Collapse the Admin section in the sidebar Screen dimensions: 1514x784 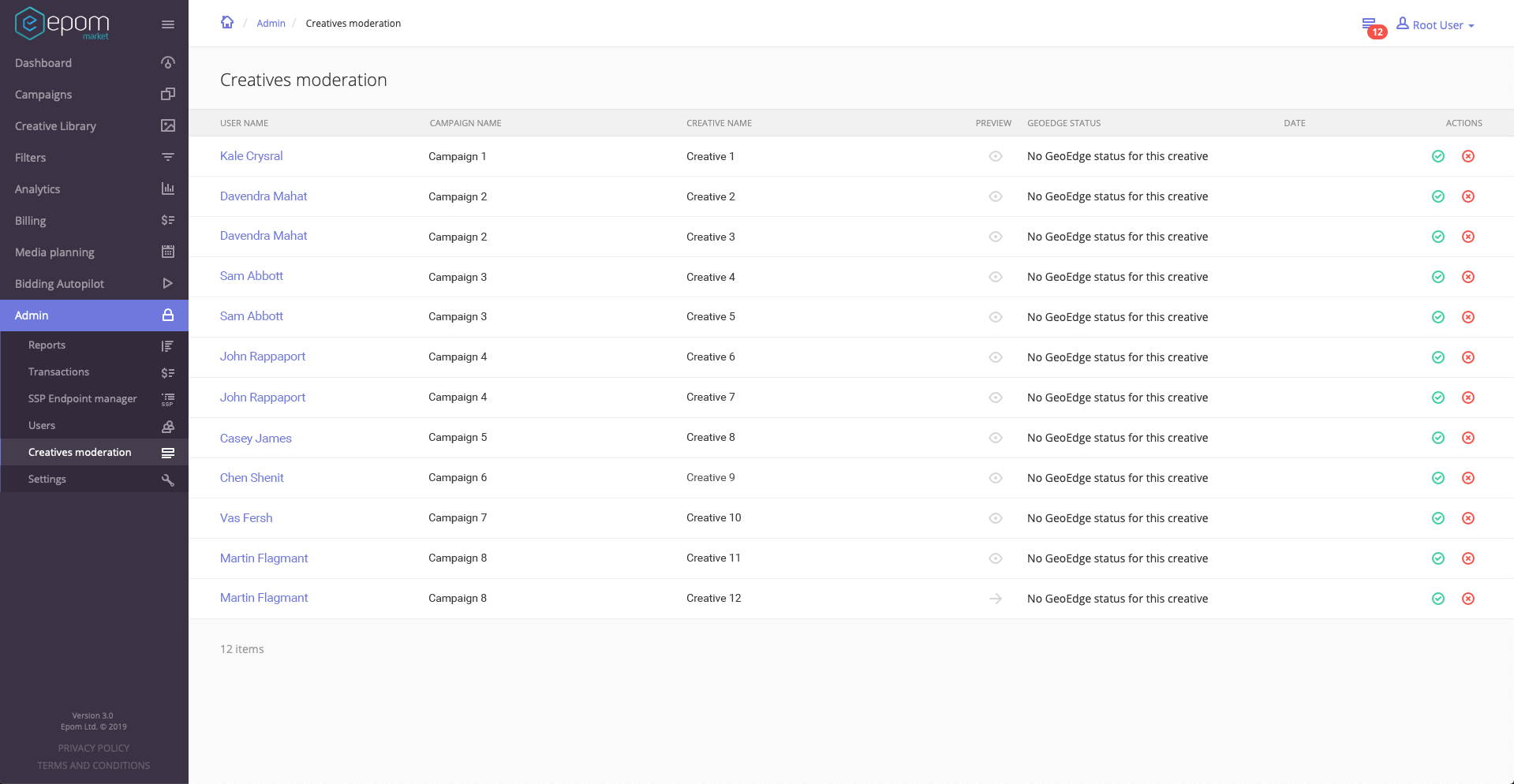[x=94, y=315]
